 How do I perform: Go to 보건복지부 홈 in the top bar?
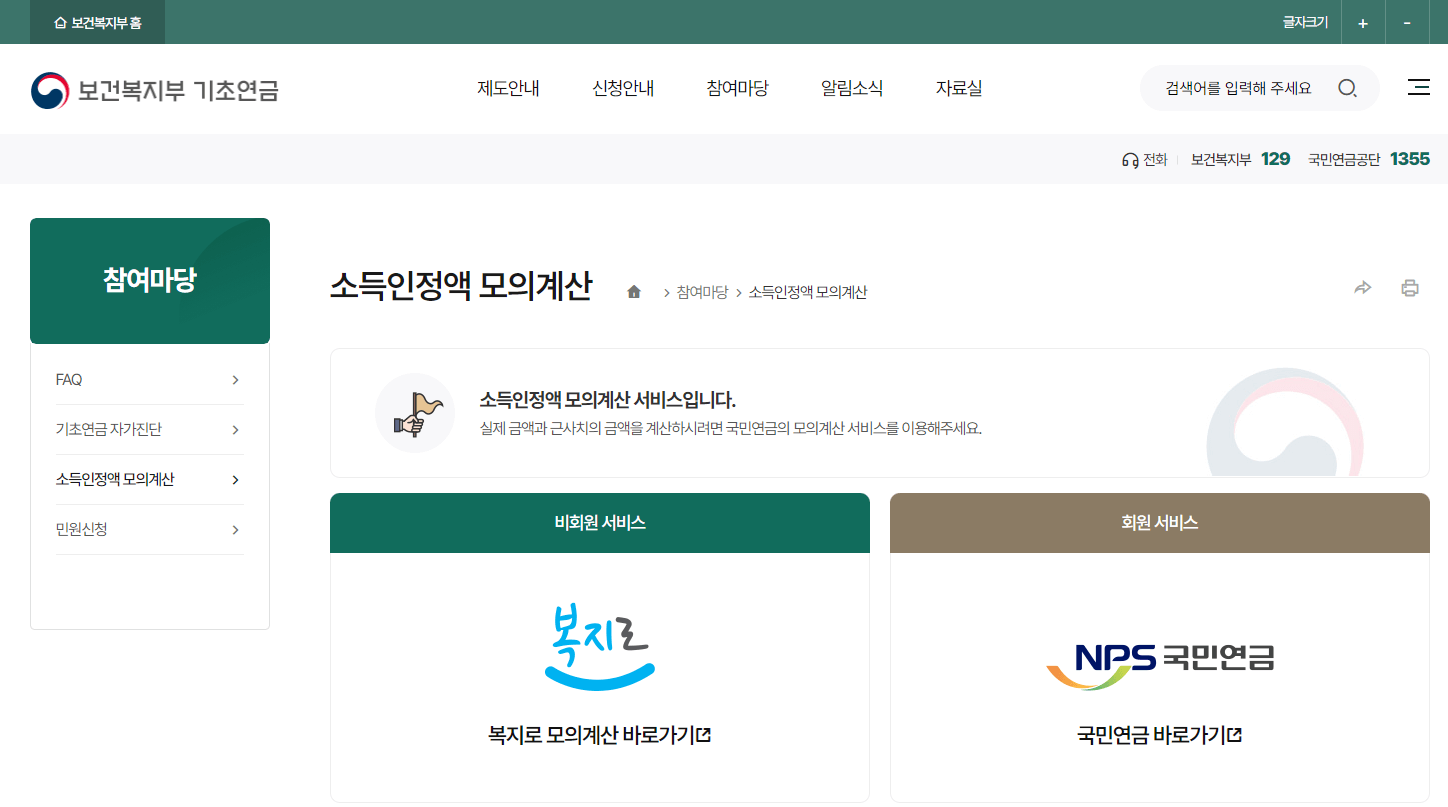[x=96, y=21]
